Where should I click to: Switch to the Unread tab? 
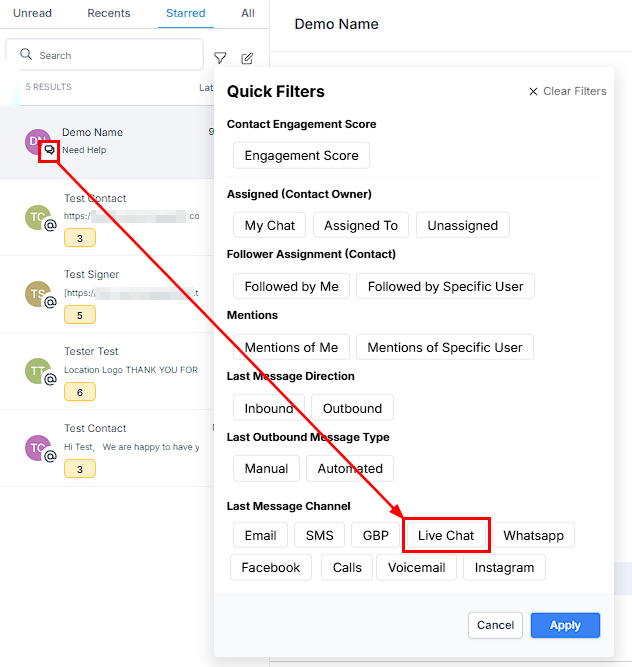(x=32, y=13)
